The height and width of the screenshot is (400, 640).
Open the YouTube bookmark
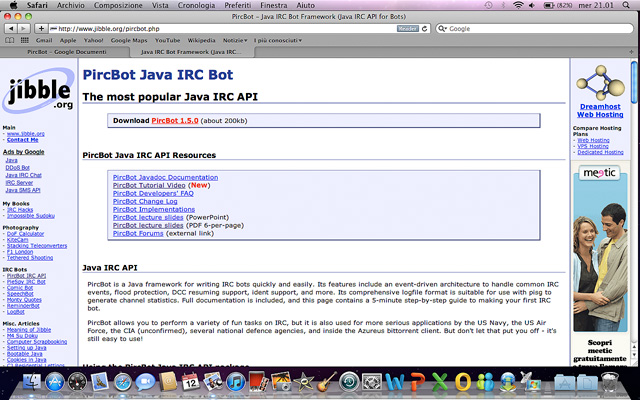167,40
